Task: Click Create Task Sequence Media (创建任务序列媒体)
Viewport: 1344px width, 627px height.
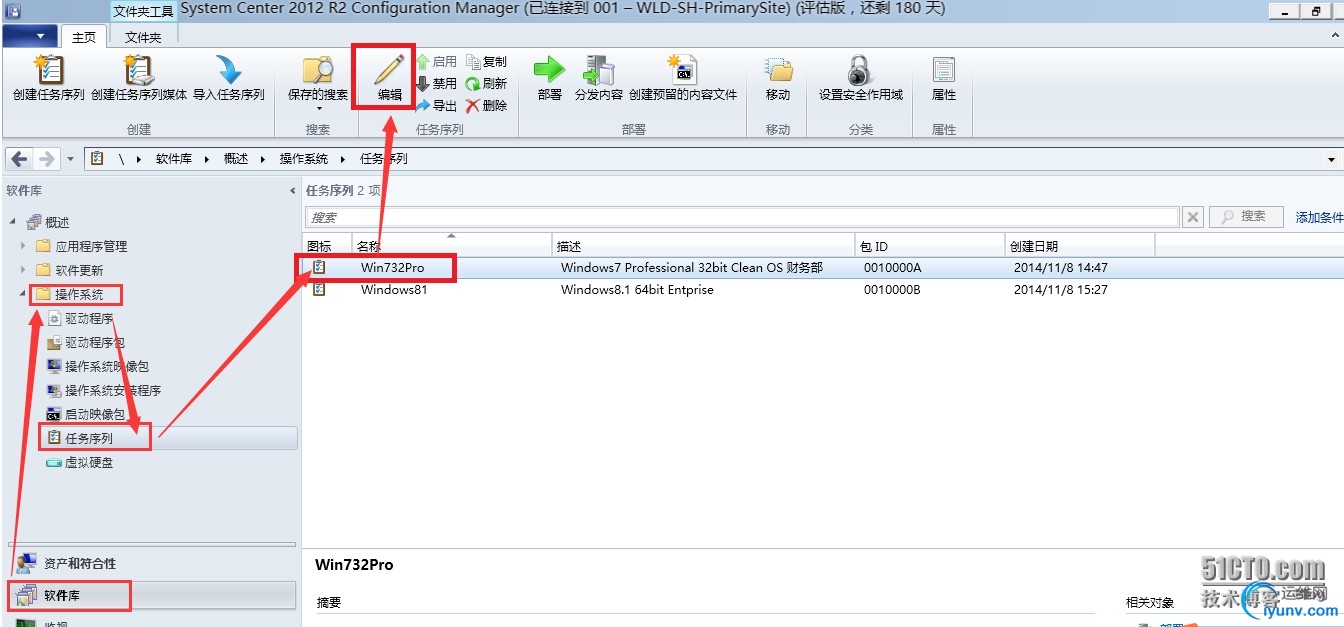Action: point(139,79)
